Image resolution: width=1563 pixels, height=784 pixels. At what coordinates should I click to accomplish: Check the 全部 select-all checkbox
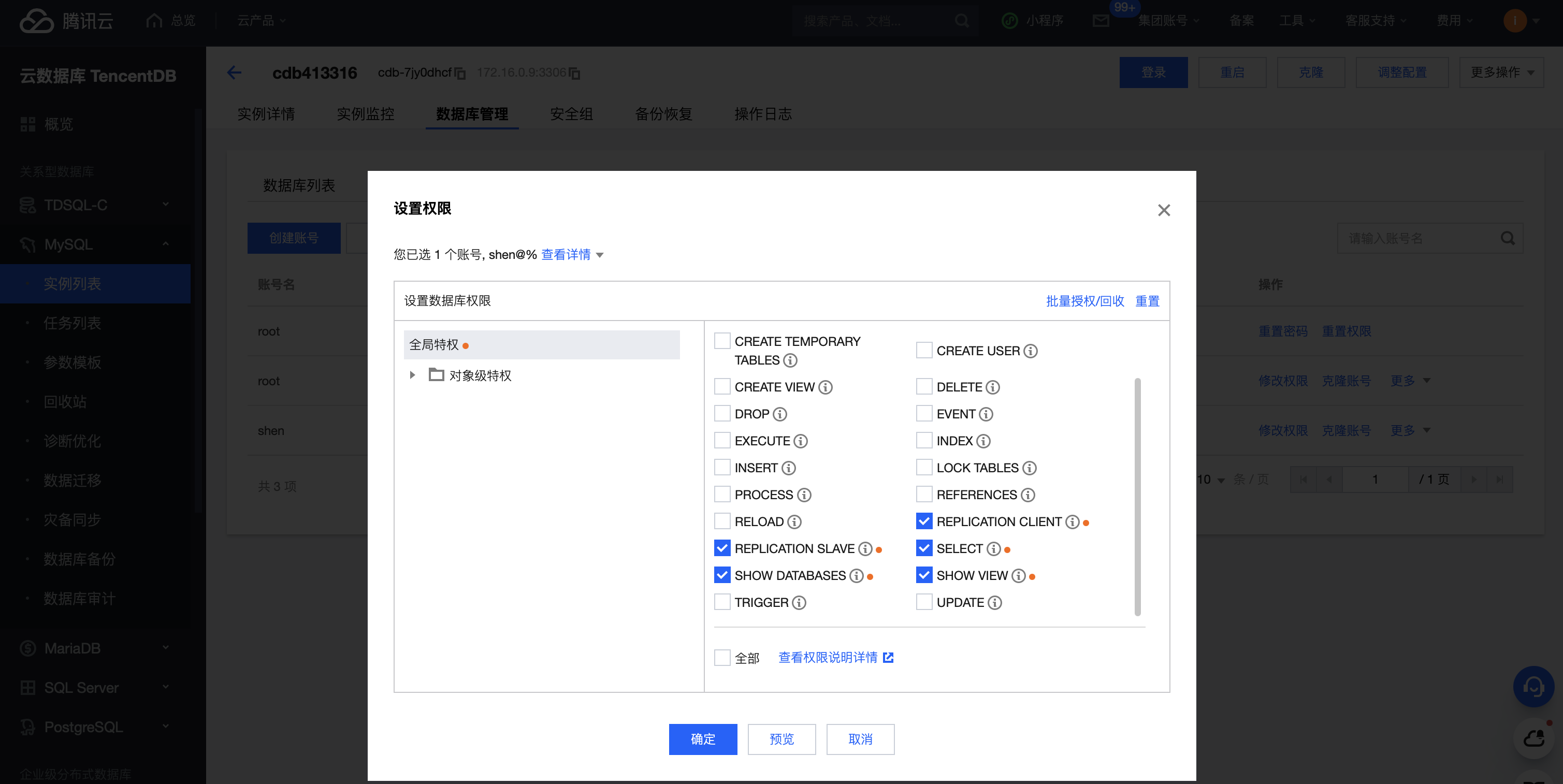[722, 658]
